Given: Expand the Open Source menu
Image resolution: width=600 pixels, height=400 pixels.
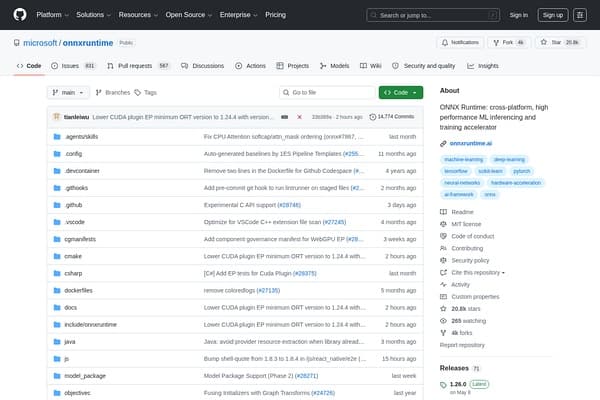Looking at the screenshot, I should click(189, 15).
